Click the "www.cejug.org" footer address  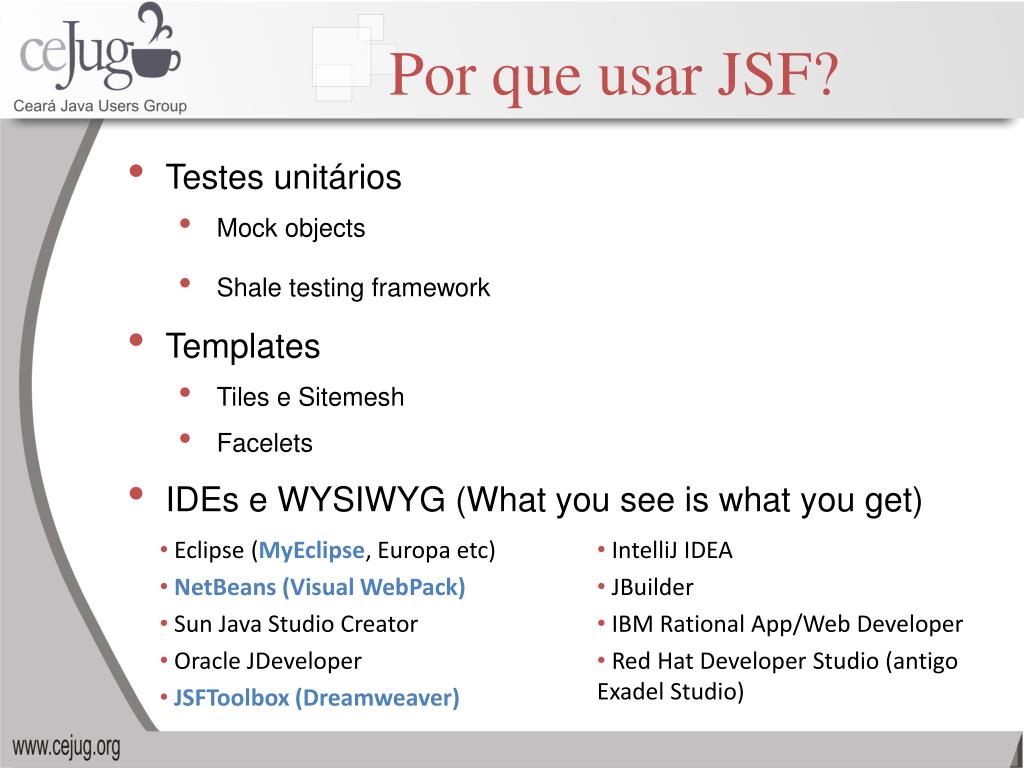point(67,748)
